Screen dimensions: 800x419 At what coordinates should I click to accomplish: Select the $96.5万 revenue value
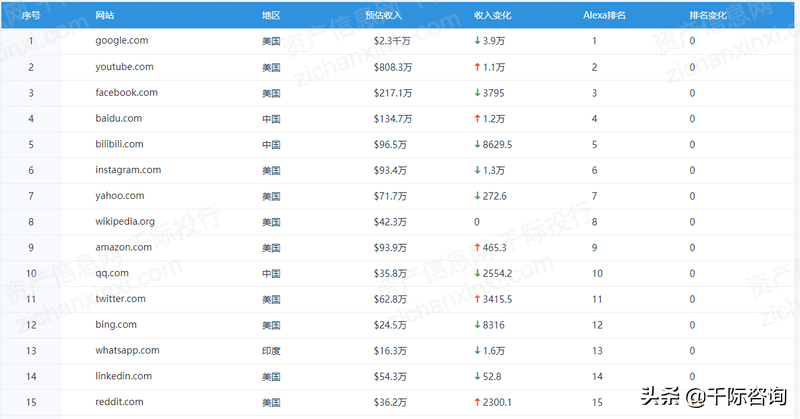click(x=390, y=144)
